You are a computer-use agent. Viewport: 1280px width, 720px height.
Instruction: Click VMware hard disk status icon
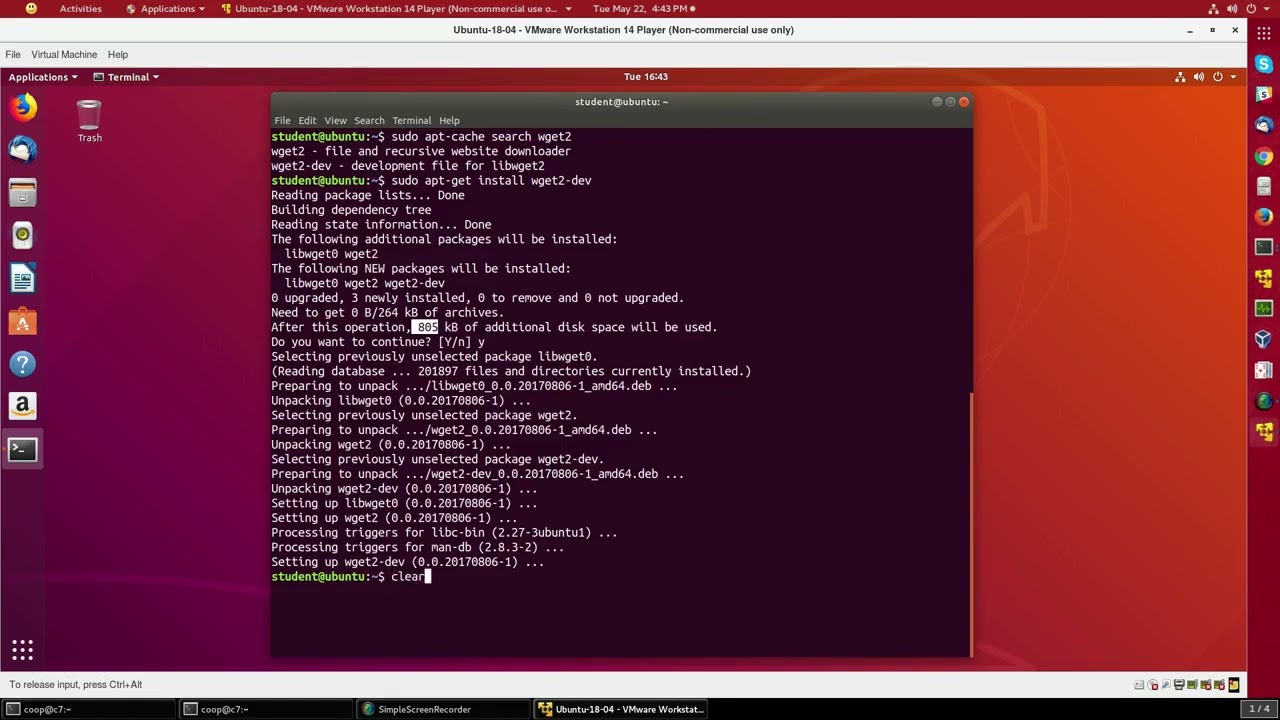click(1140, 685)
